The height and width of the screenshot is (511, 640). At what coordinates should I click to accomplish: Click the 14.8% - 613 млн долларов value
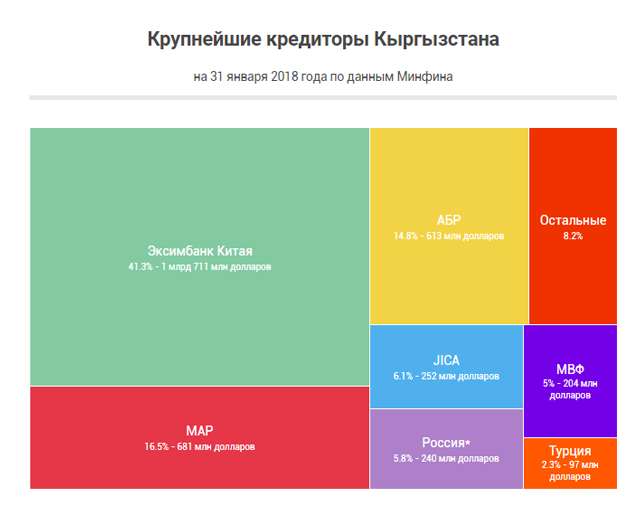(448, 237)
